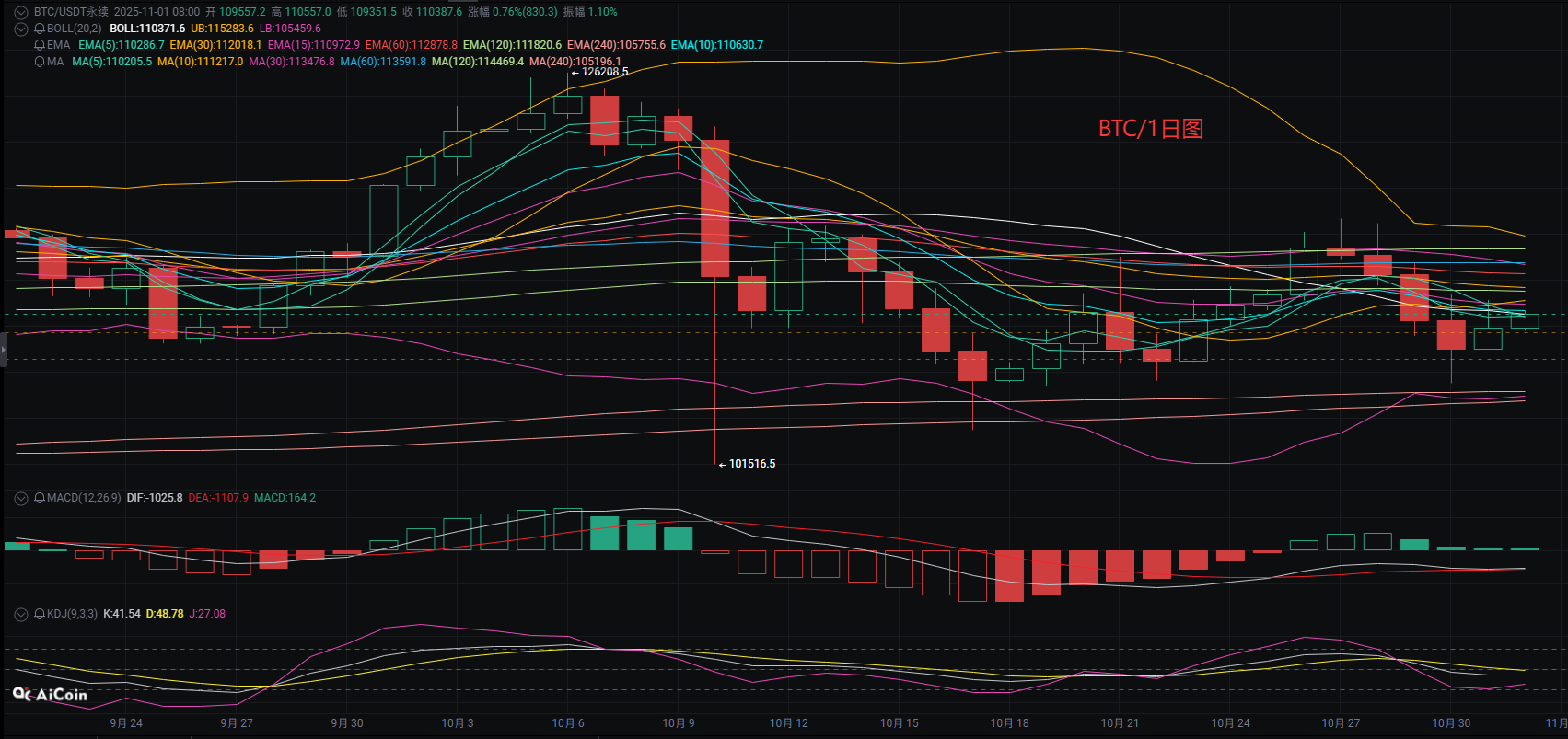Image resolution: width=1568 pixels, height=739 pixels.
Task: Click the bell icon beside MACD(12,26,9)
Action: click(x=40, y=498)
